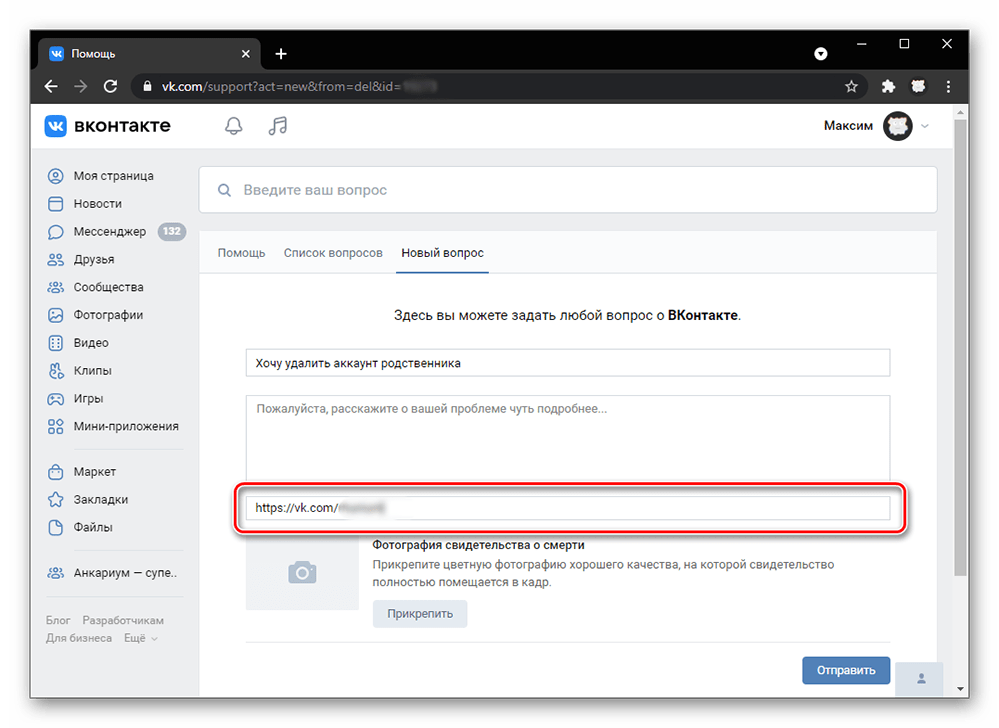Bookmark this page with the star icon
The height and width of the screenshot is (728, 999).
(x=851, y=87)
